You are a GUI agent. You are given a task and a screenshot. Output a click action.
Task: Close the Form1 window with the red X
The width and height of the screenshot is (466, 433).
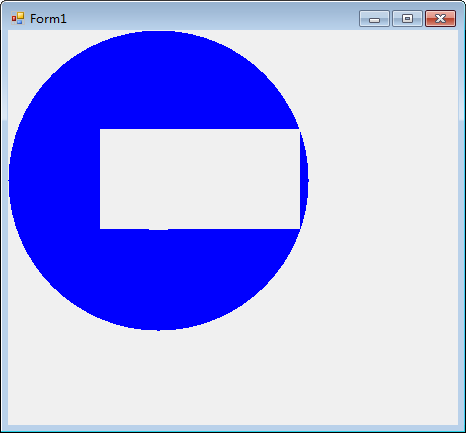point(440,19)
